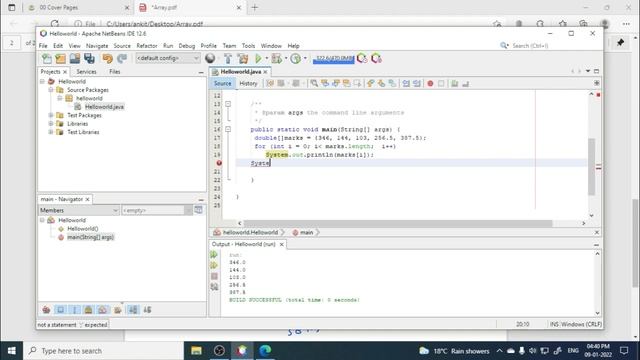Open the default config dropdown
The height and width of the screenshot is (360, 640).
coord(168,58)
